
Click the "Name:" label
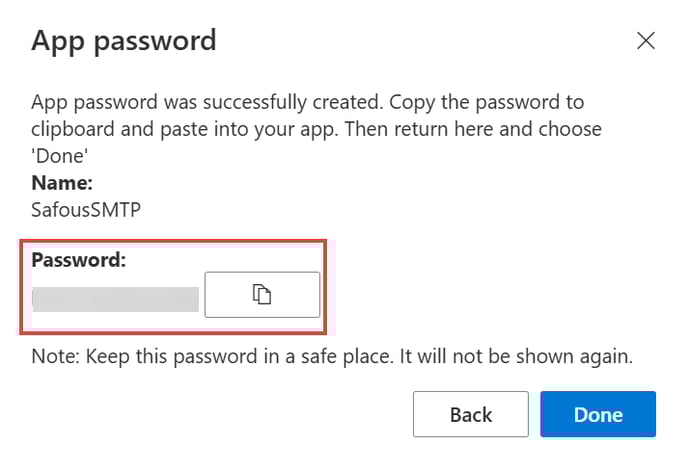coord(62,183)
